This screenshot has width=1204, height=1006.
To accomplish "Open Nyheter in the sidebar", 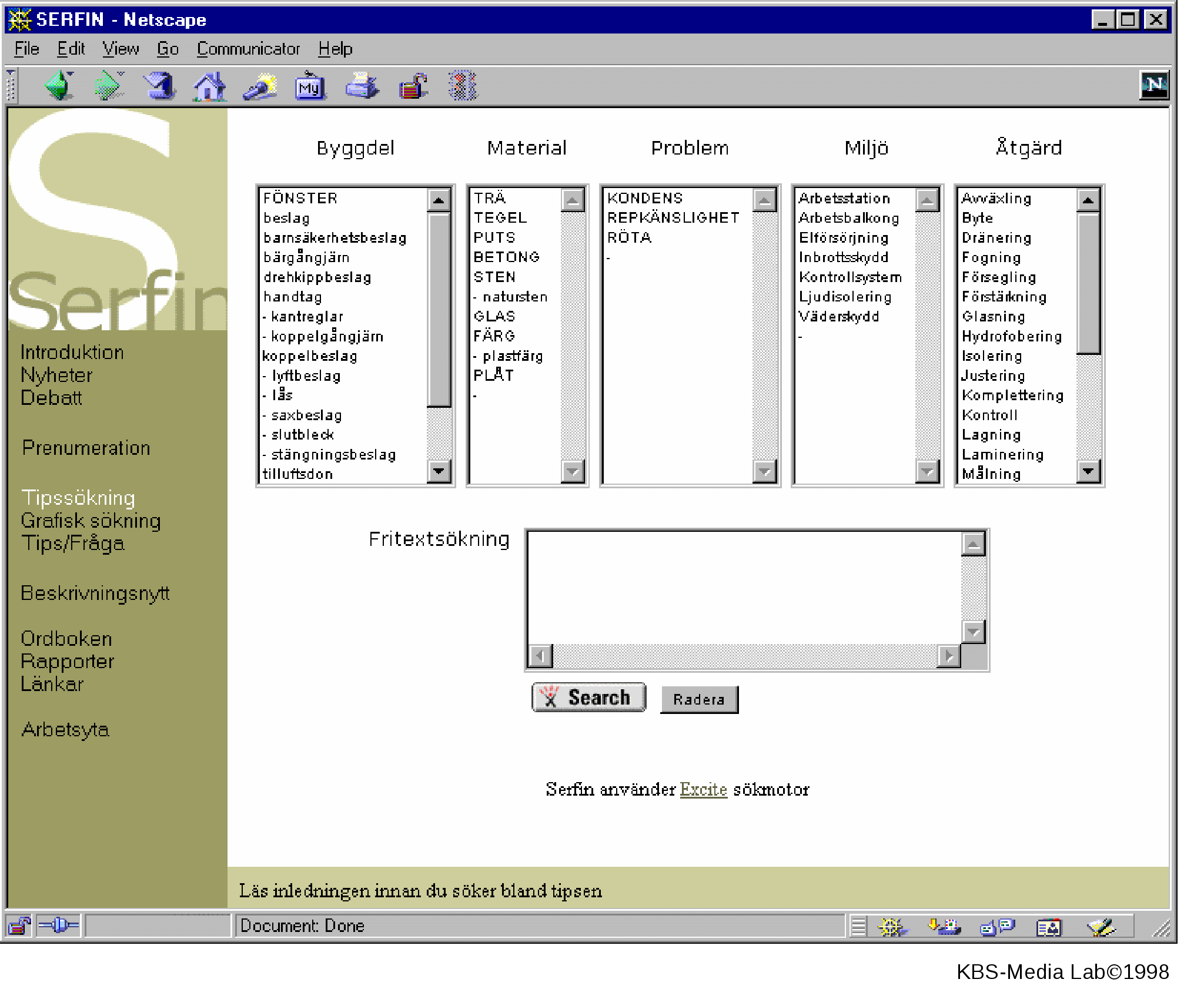I will [x=56, y=375].
